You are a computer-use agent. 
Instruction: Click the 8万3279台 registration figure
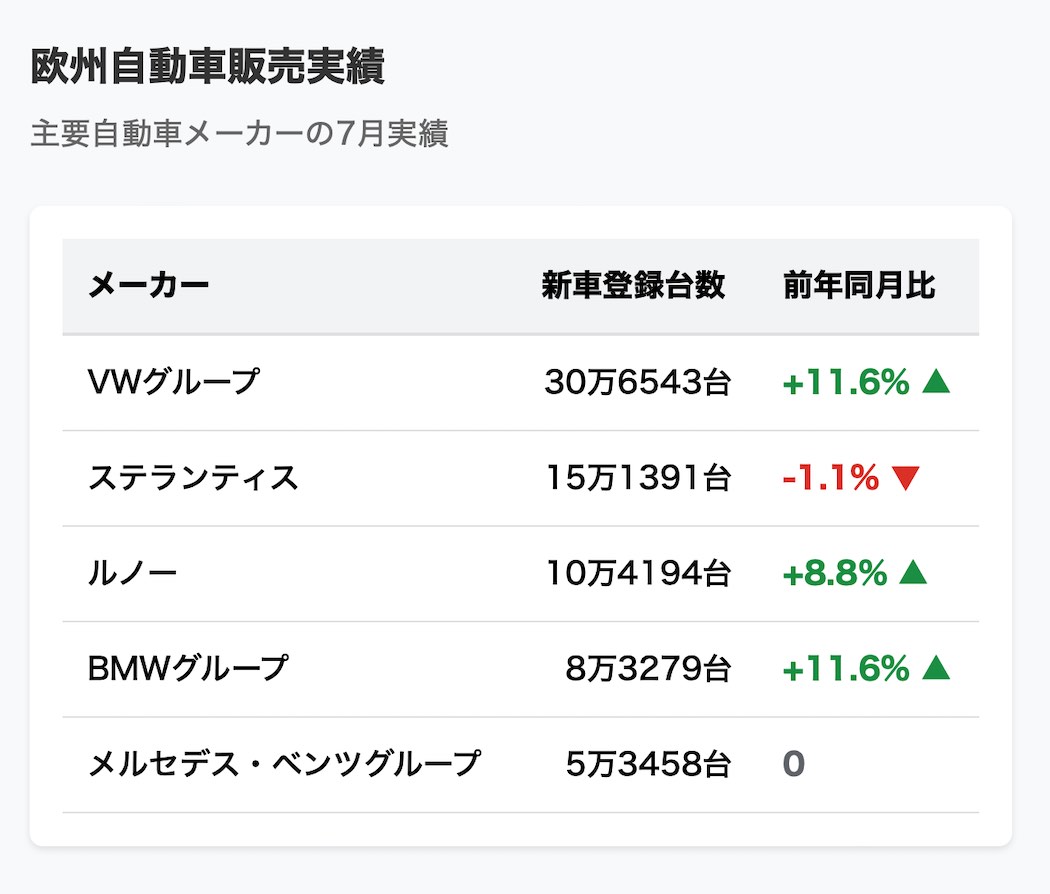(x=648, y=668)
